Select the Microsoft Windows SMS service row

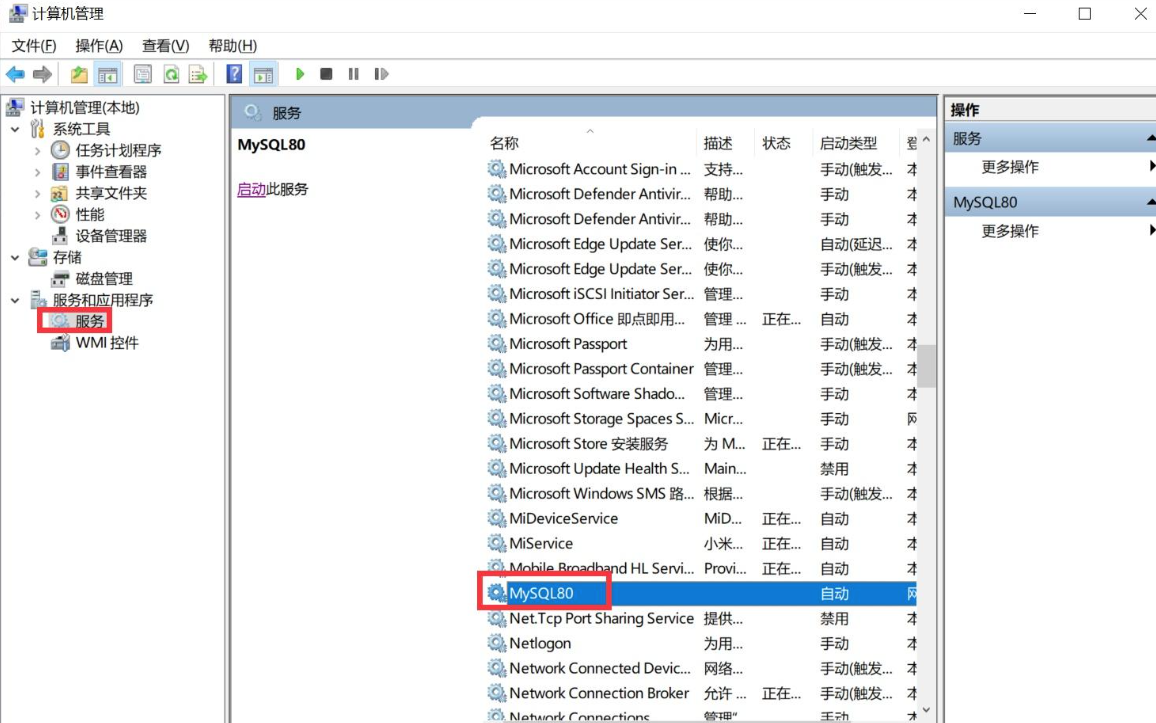[700, 493]
